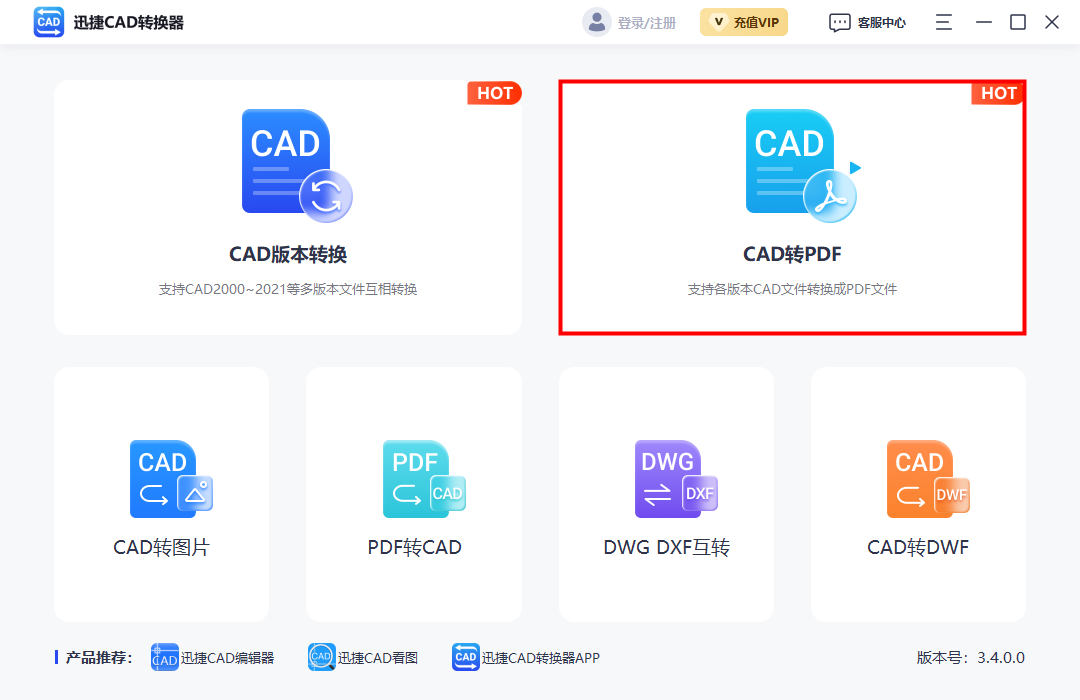
Task: Click the 充值VIP button label
Action: [x=756, y=23]
